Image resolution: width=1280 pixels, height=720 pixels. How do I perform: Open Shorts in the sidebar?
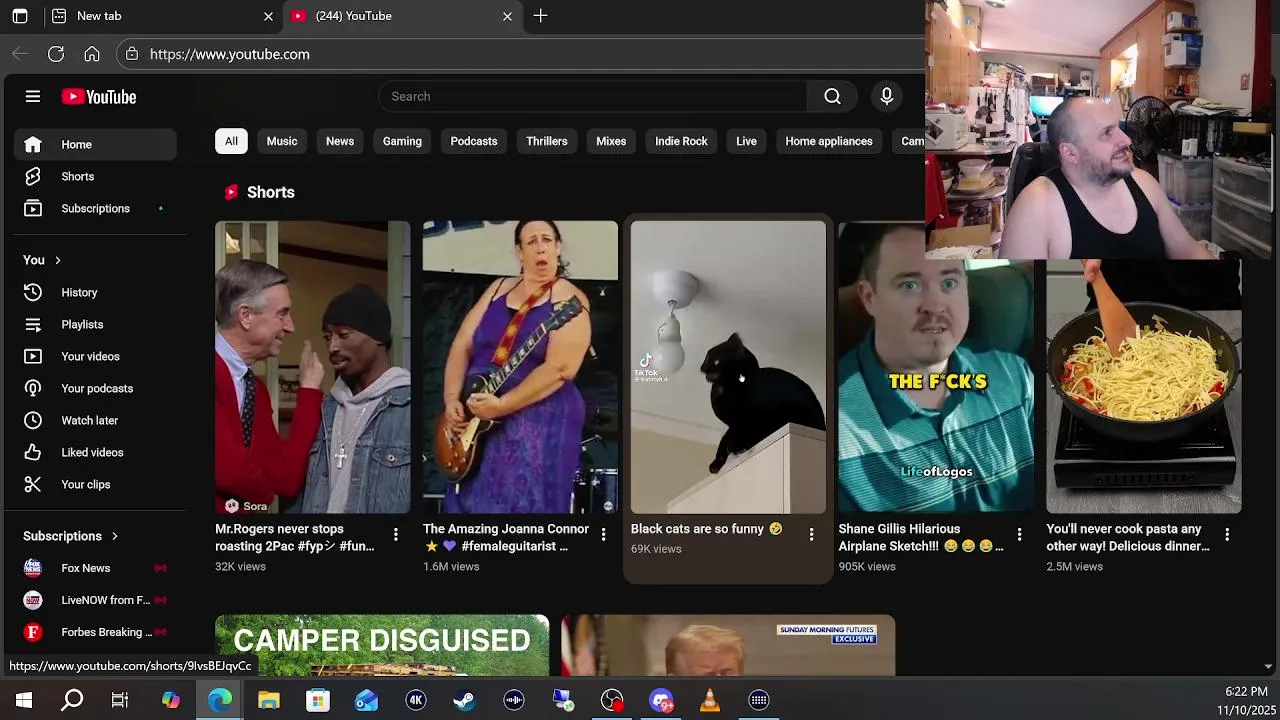95,176
